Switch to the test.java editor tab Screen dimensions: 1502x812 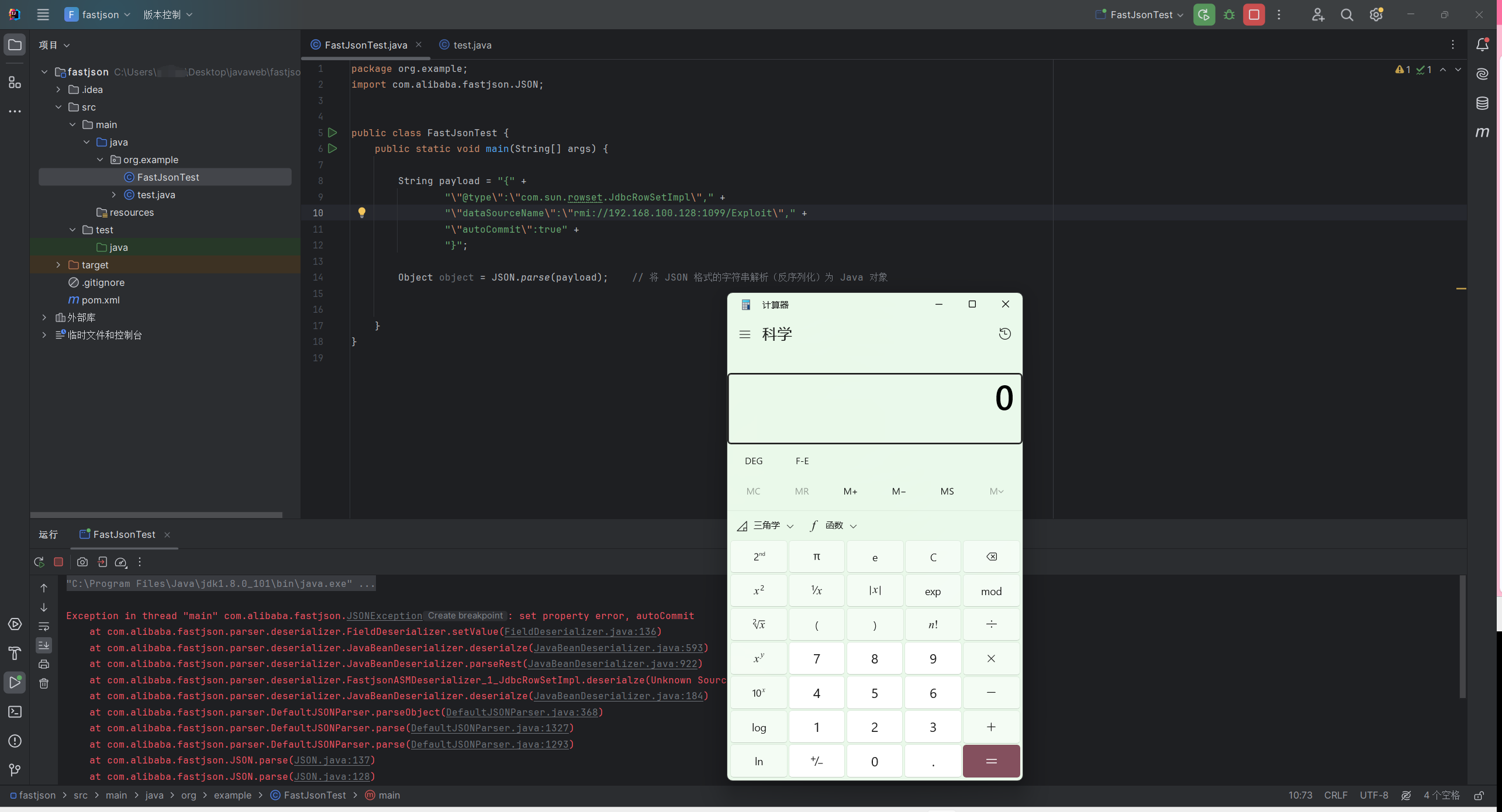point(466,45)
